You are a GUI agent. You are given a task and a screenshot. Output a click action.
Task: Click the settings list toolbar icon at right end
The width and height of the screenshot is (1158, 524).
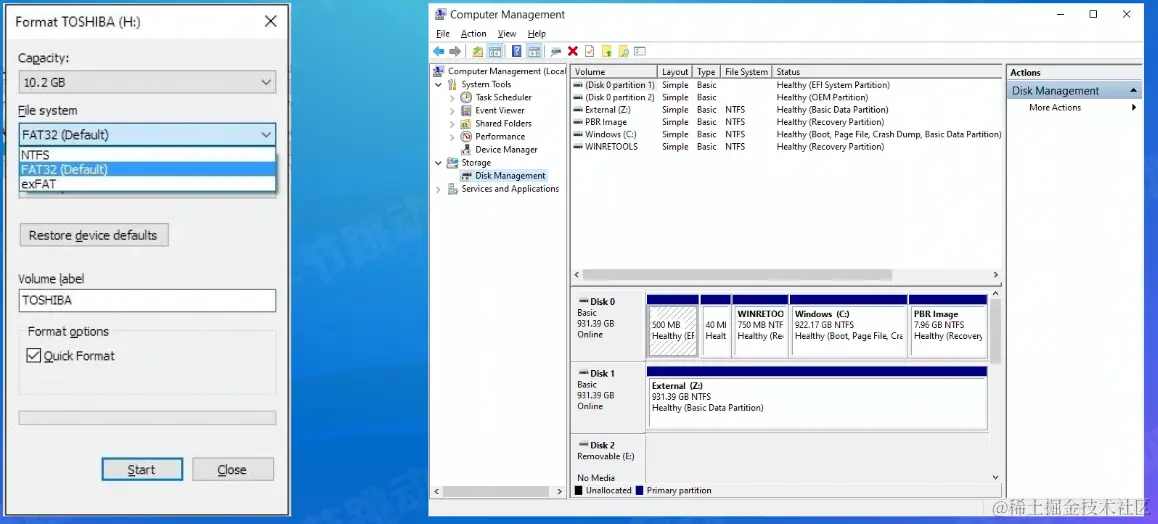(640, 51)
